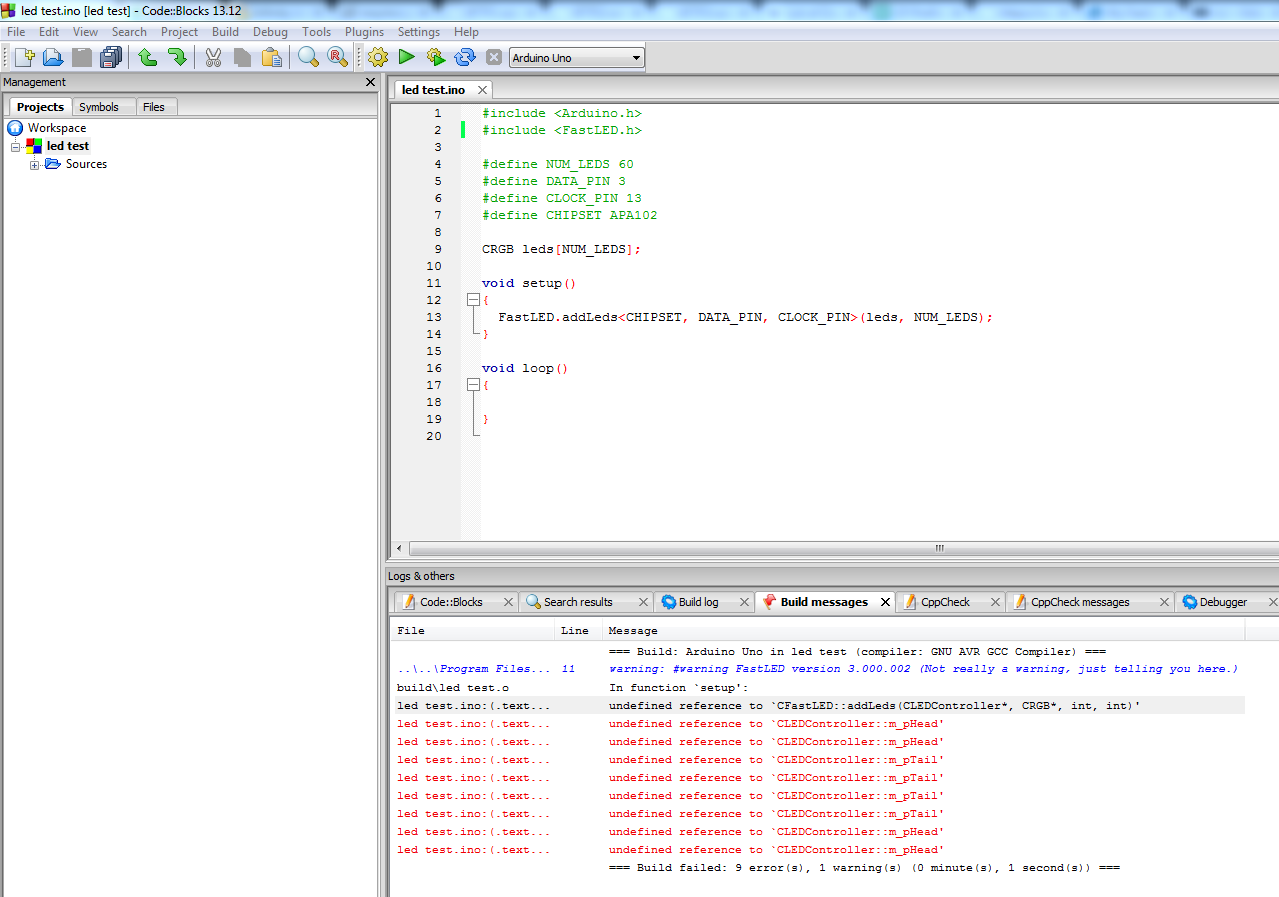
Task: Run the project with green play icon
Action: [x=407, y=58]
